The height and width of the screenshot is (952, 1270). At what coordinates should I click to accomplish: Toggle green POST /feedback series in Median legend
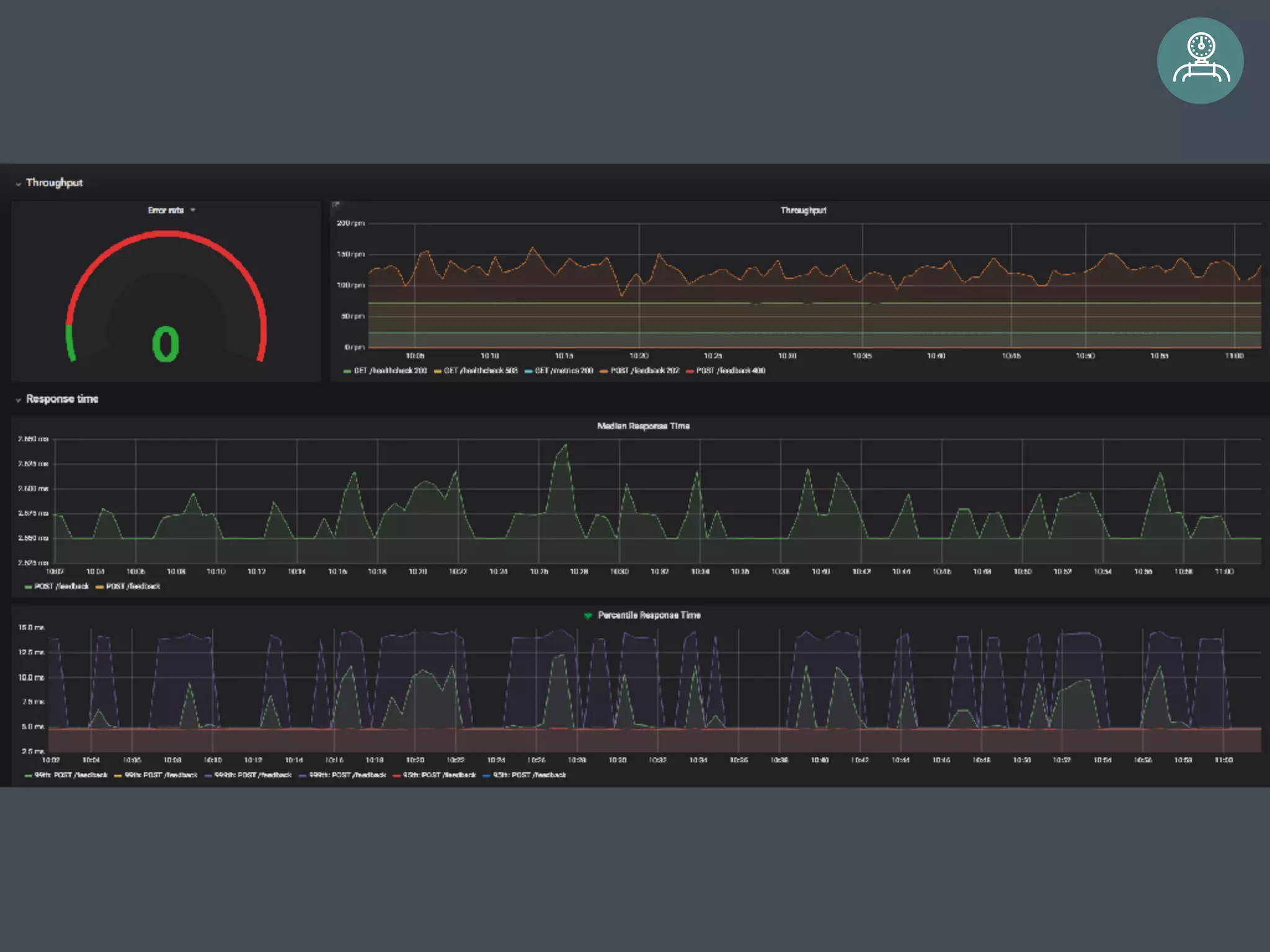(61, 586)
